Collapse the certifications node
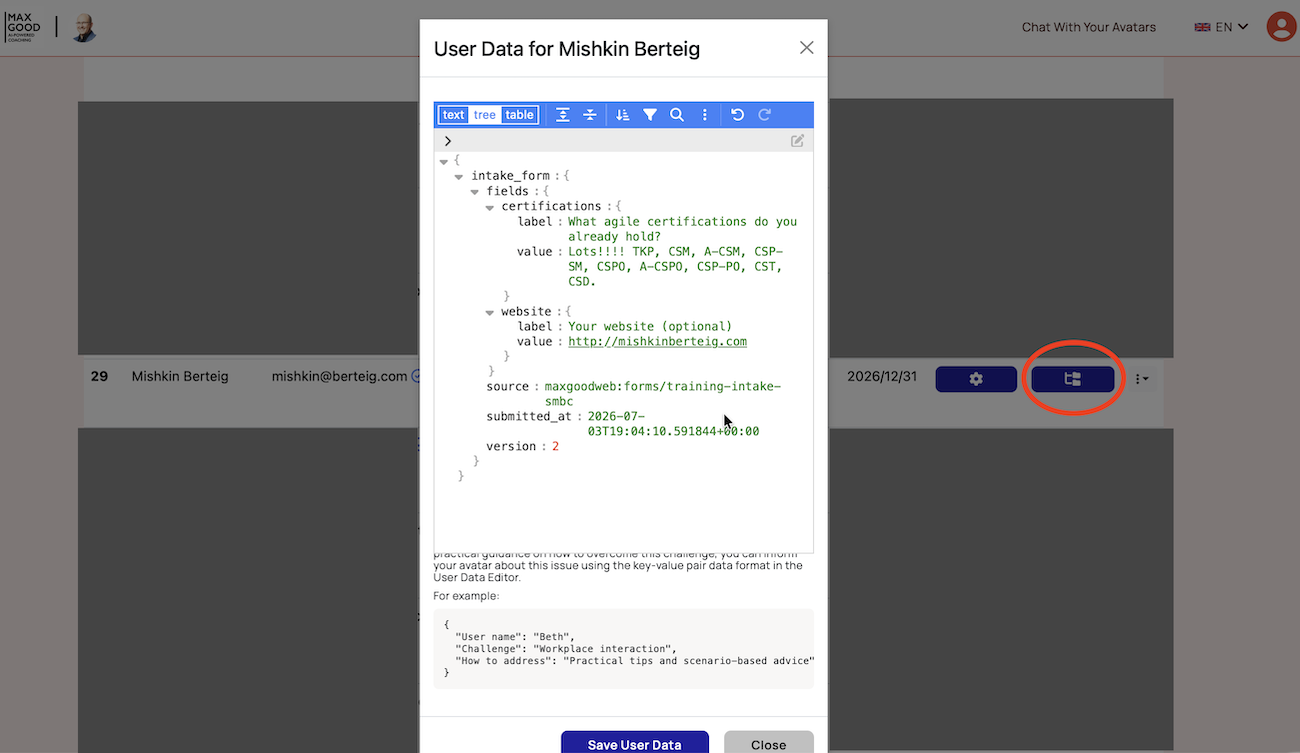1300x753 pixels. pos(490,207)
